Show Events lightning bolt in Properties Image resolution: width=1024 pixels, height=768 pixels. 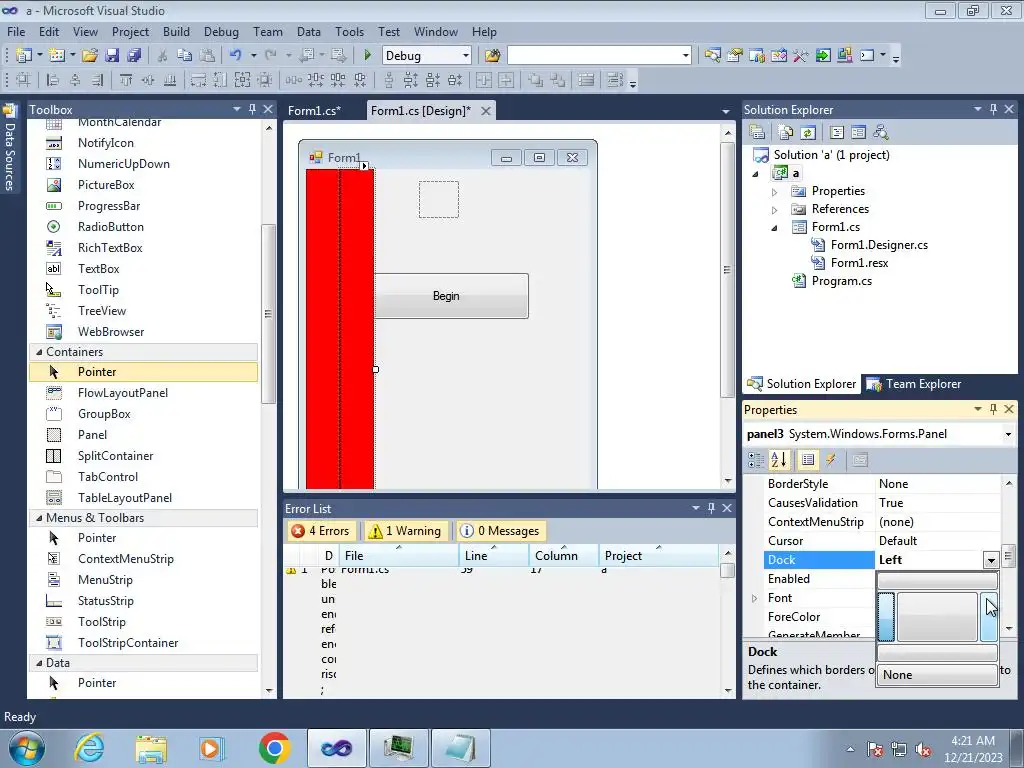pos(831,460)
